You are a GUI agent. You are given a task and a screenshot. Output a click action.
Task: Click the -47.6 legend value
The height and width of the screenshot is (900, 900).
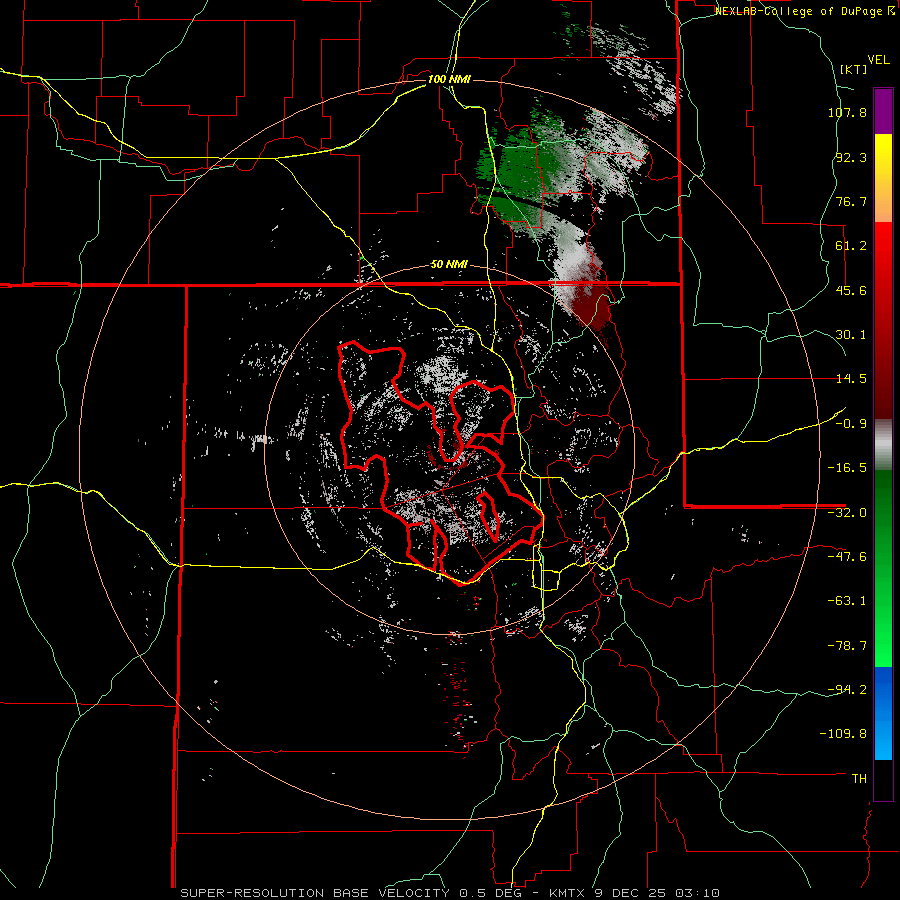[x=847, y=557]
